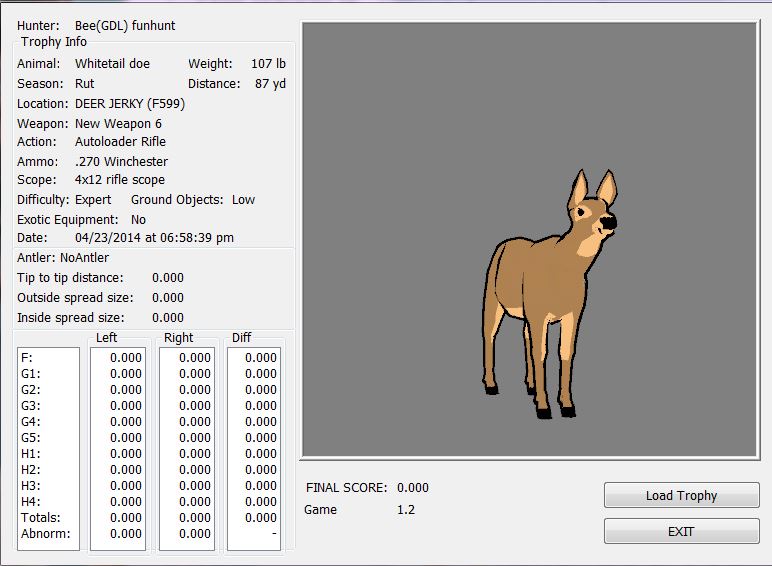The height and width of the screenshot is (566, 772).
Task: Select the H4 row label
Action: point(31,501)
